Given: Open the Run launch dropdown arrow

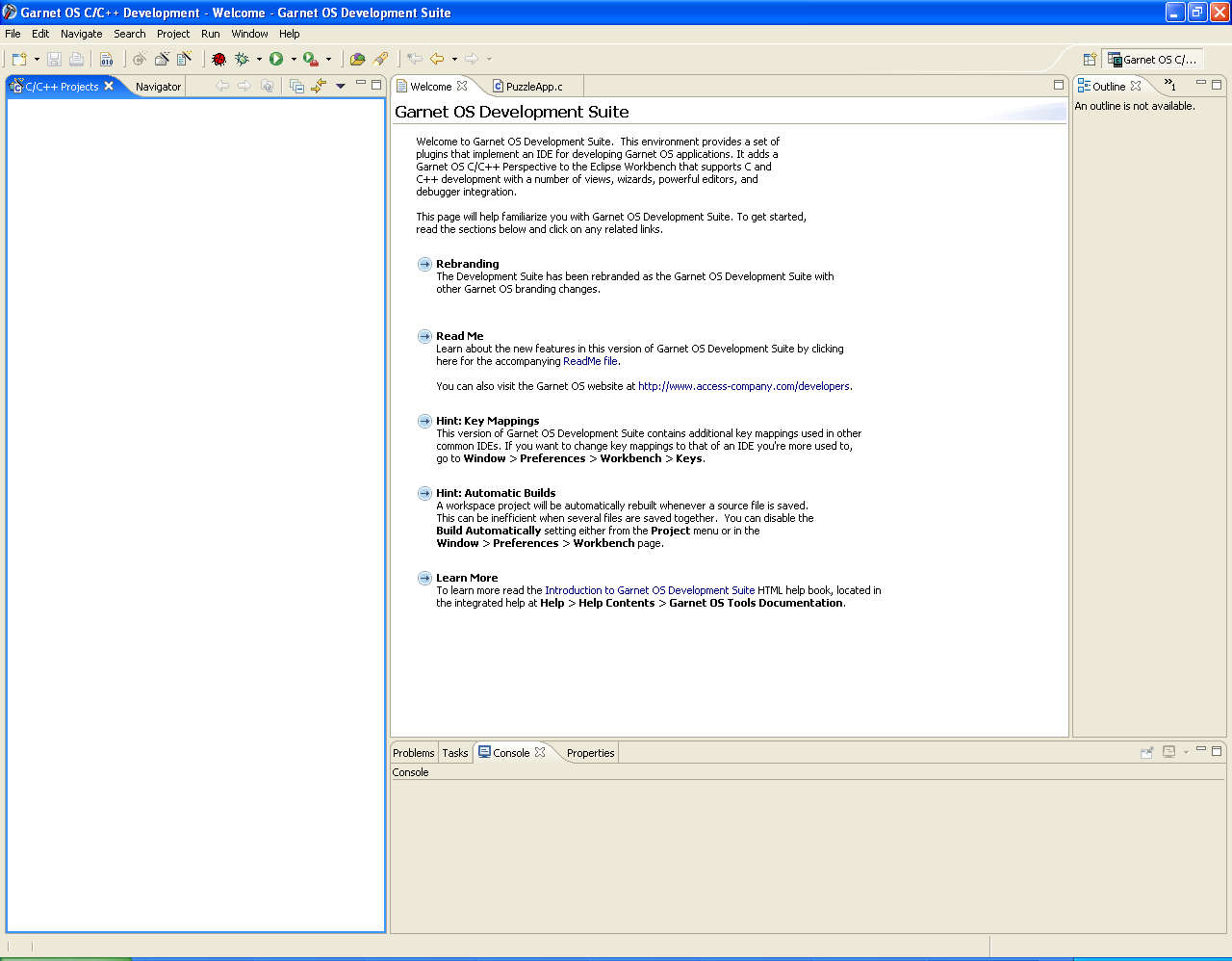Looking at the screenshot, I should (x=294, y=60).
